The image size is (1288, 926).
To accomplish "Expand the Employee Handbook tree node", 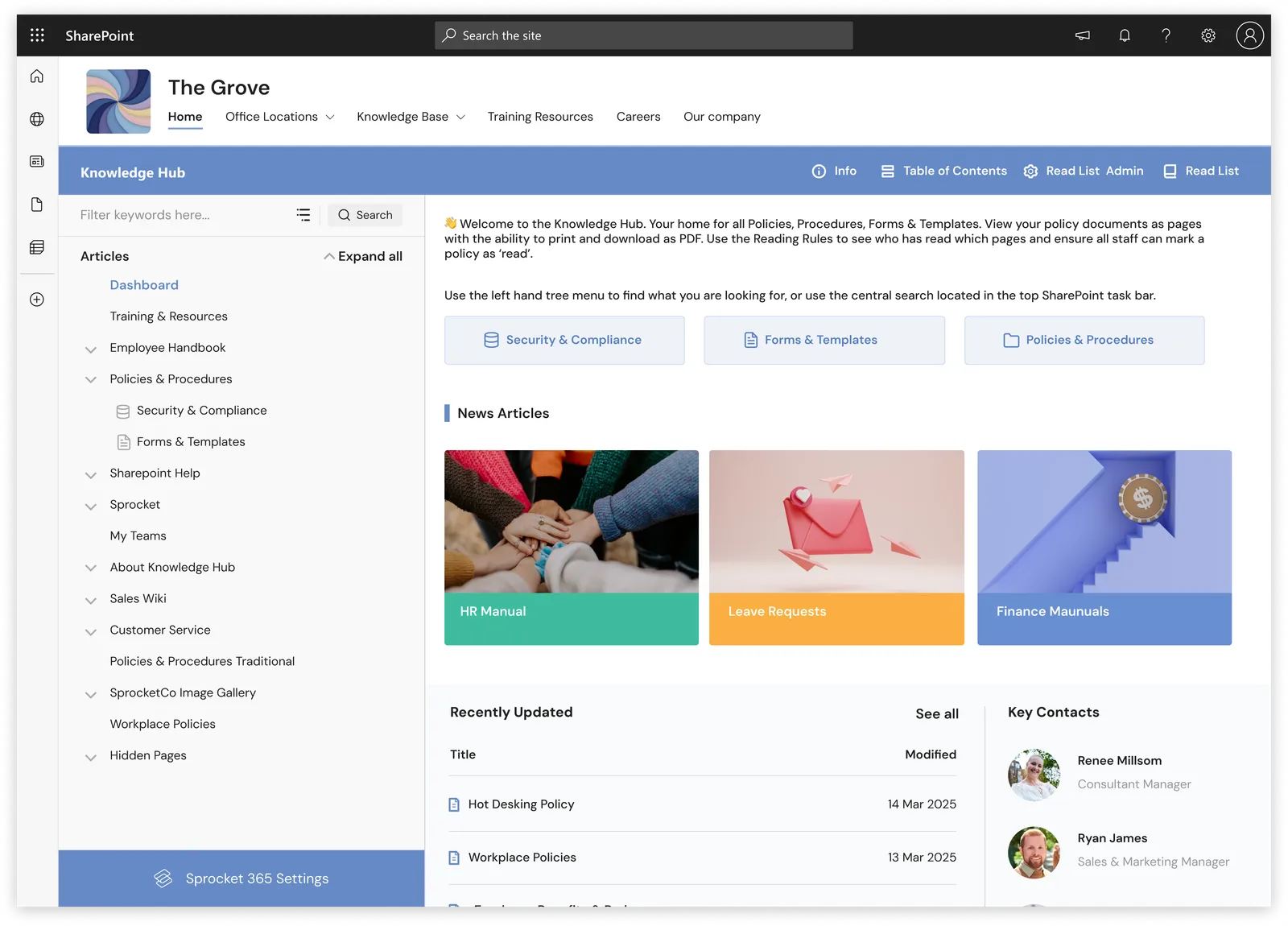I will [91, 349].
